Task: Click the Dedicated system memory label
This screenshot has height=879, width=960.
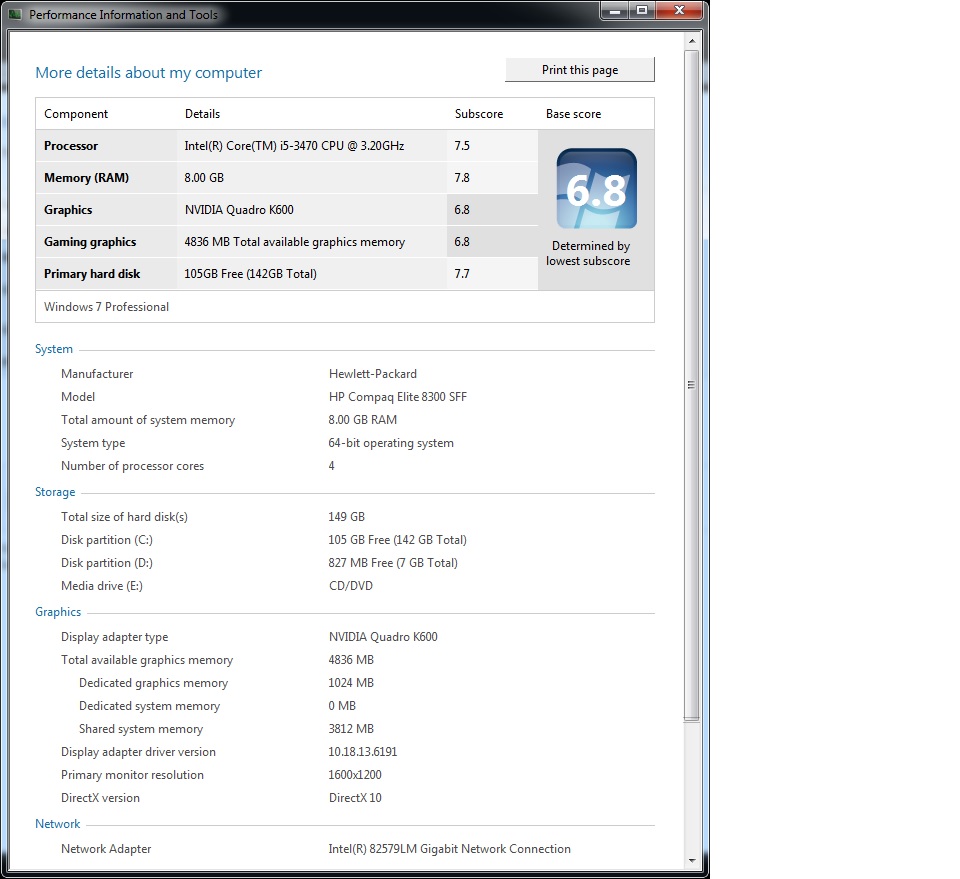Action: (149, 706)
